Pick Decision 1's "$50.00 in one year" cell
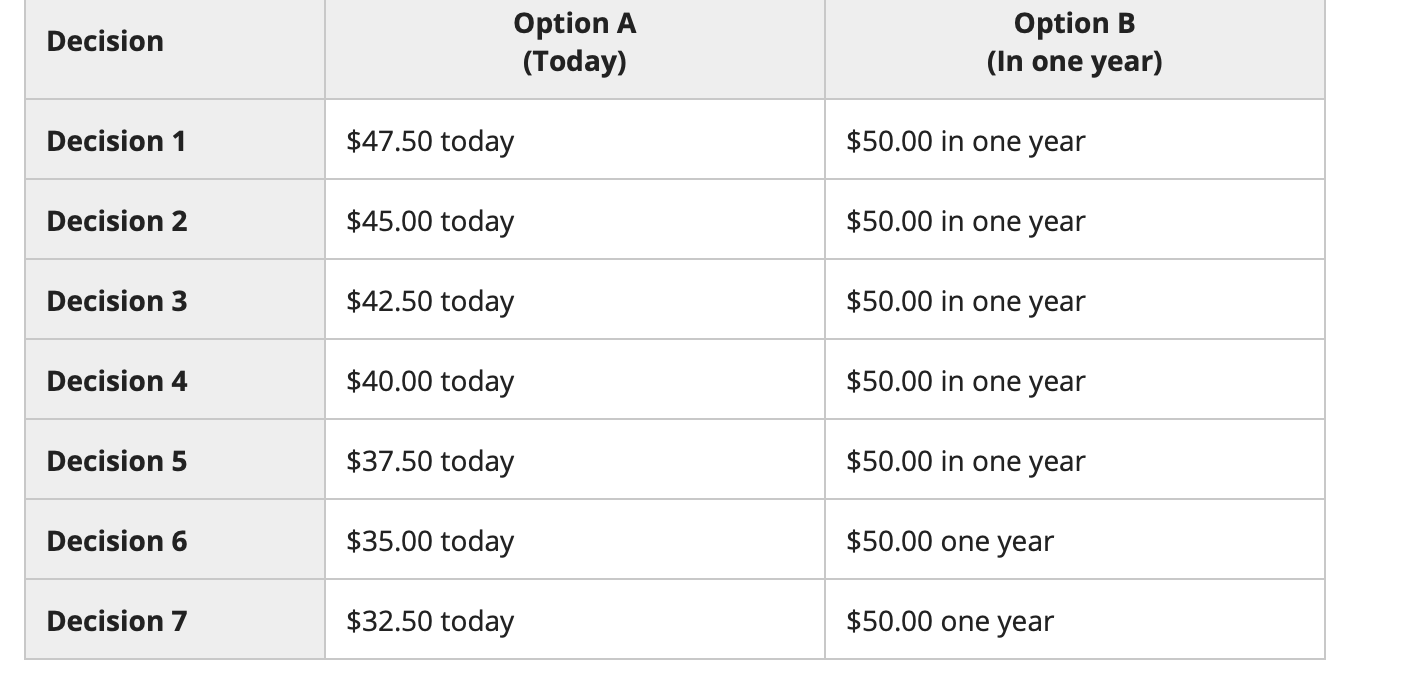1409x686 pixels. [x=965, y=141]
